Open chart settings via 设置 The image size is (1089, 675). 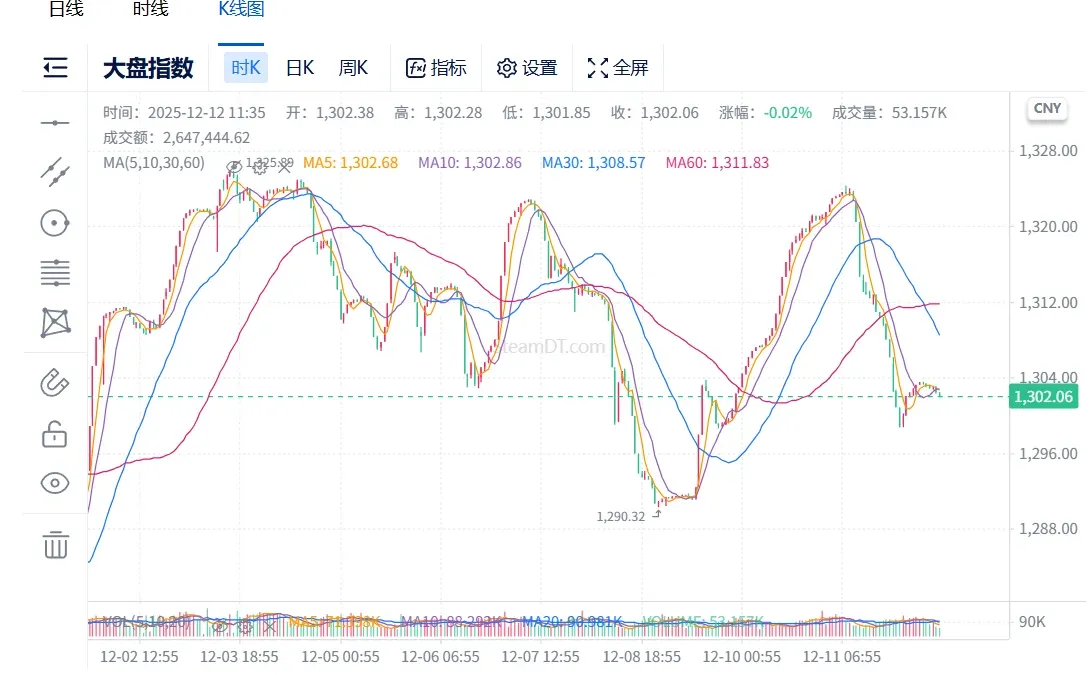pos(527,67)
